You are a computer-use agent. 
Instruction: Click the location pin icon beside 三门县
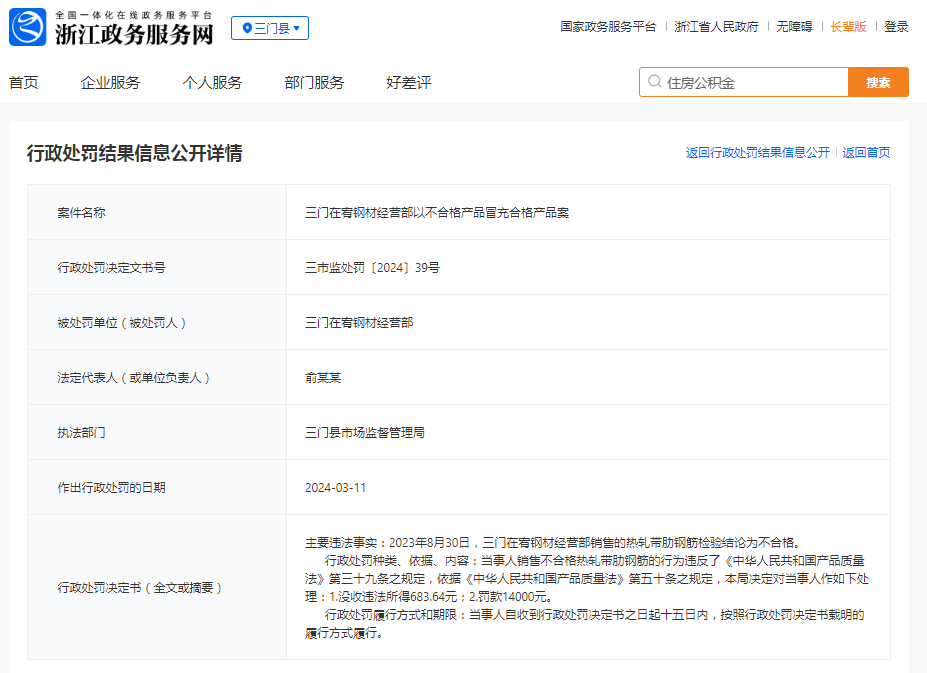(x=246, y=28)
